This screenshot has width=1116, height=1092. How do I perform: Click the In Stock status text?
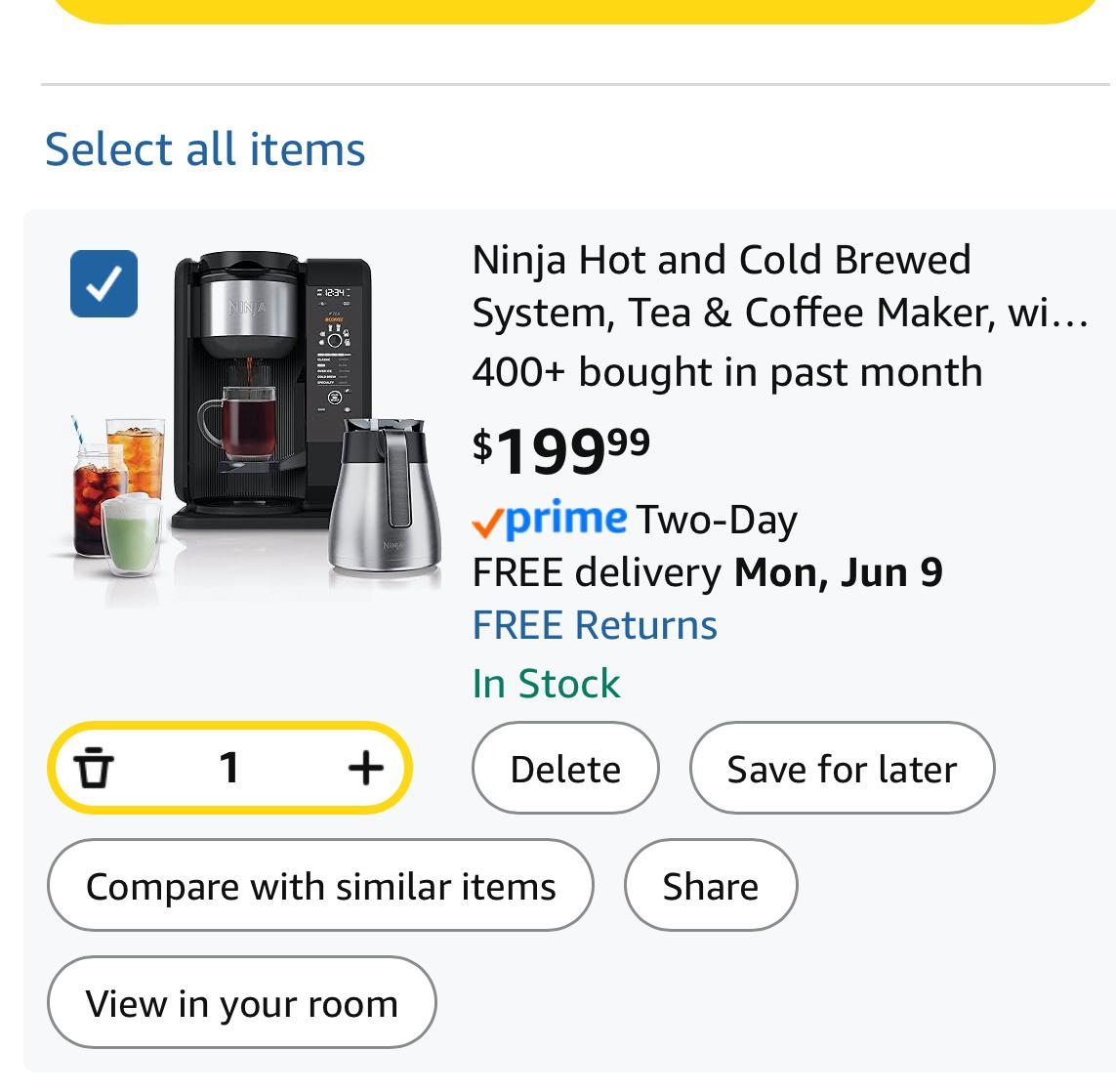546,684
